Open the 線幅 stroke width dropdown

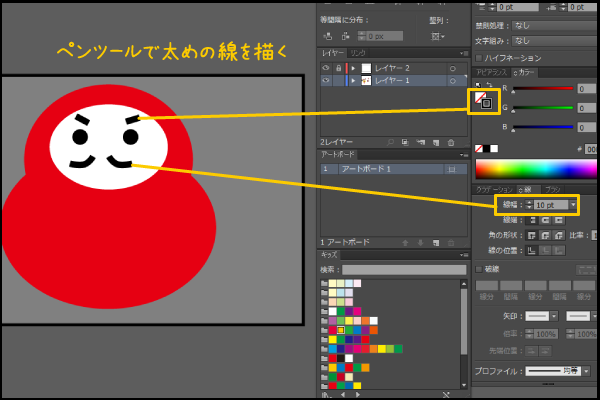click(x=574, y=204)
